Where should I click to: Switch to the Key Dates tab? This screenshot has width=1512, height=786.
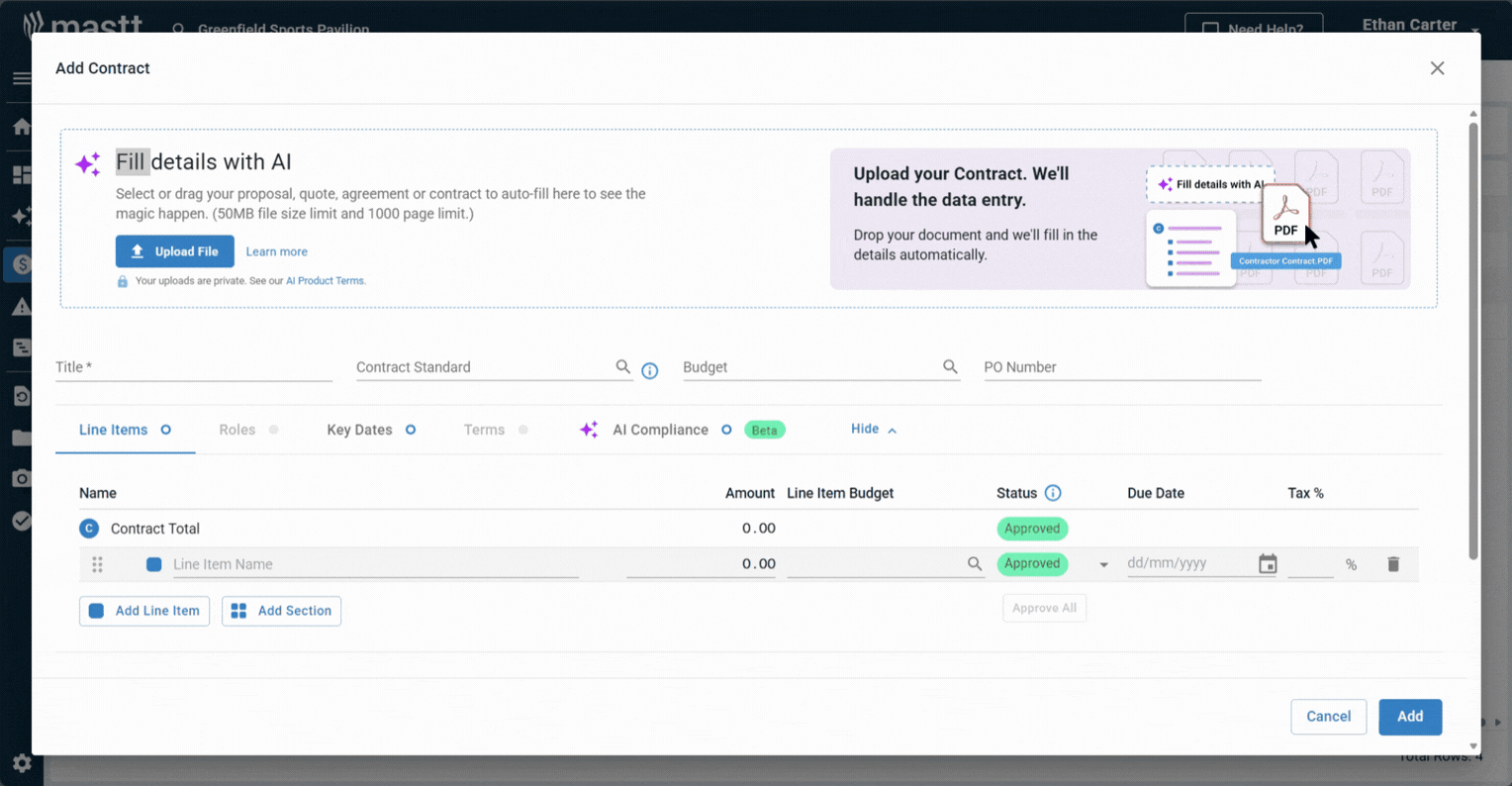pos(359,429)
